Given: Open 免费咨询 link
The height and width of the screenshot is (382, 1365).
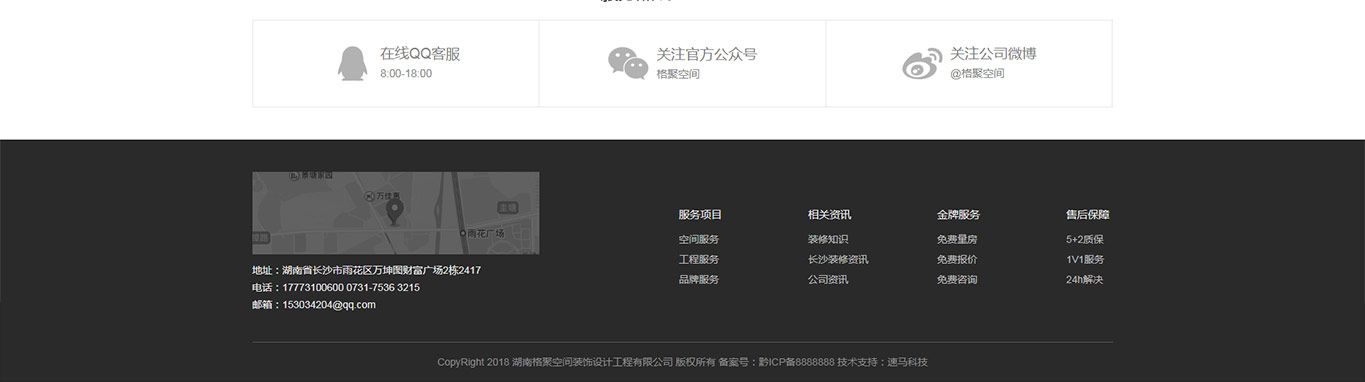Looking at the screenshot, I should pos(957,279).
